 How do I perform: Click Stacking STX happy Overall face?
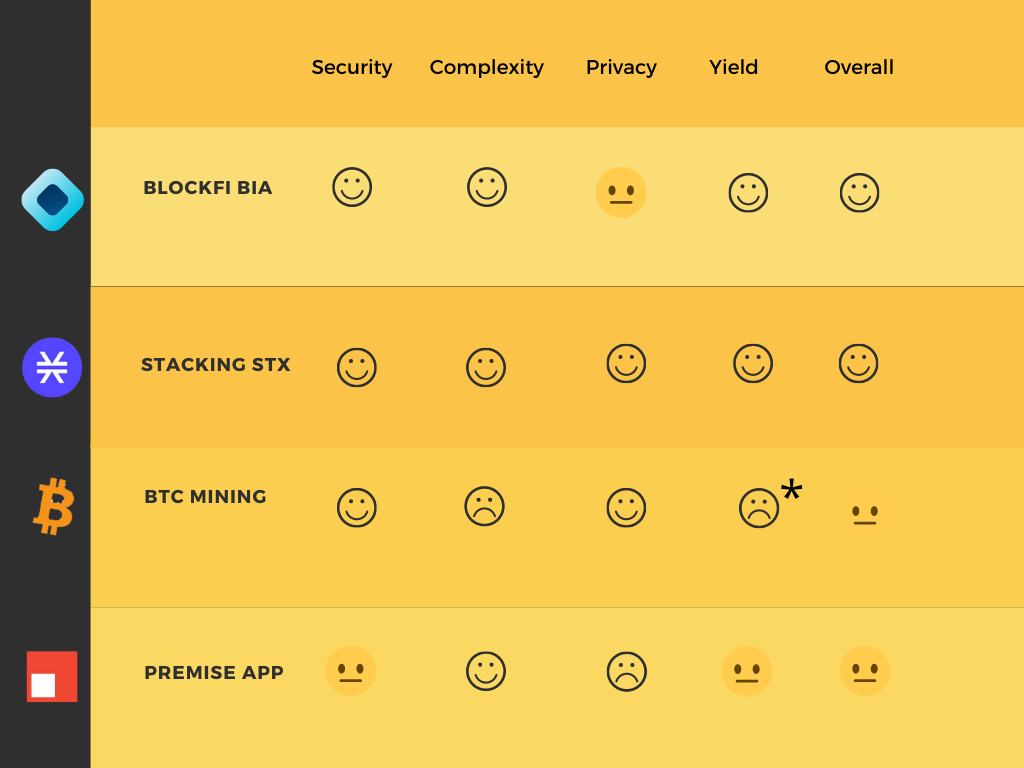pyautogui.click(x=859, y=363)
